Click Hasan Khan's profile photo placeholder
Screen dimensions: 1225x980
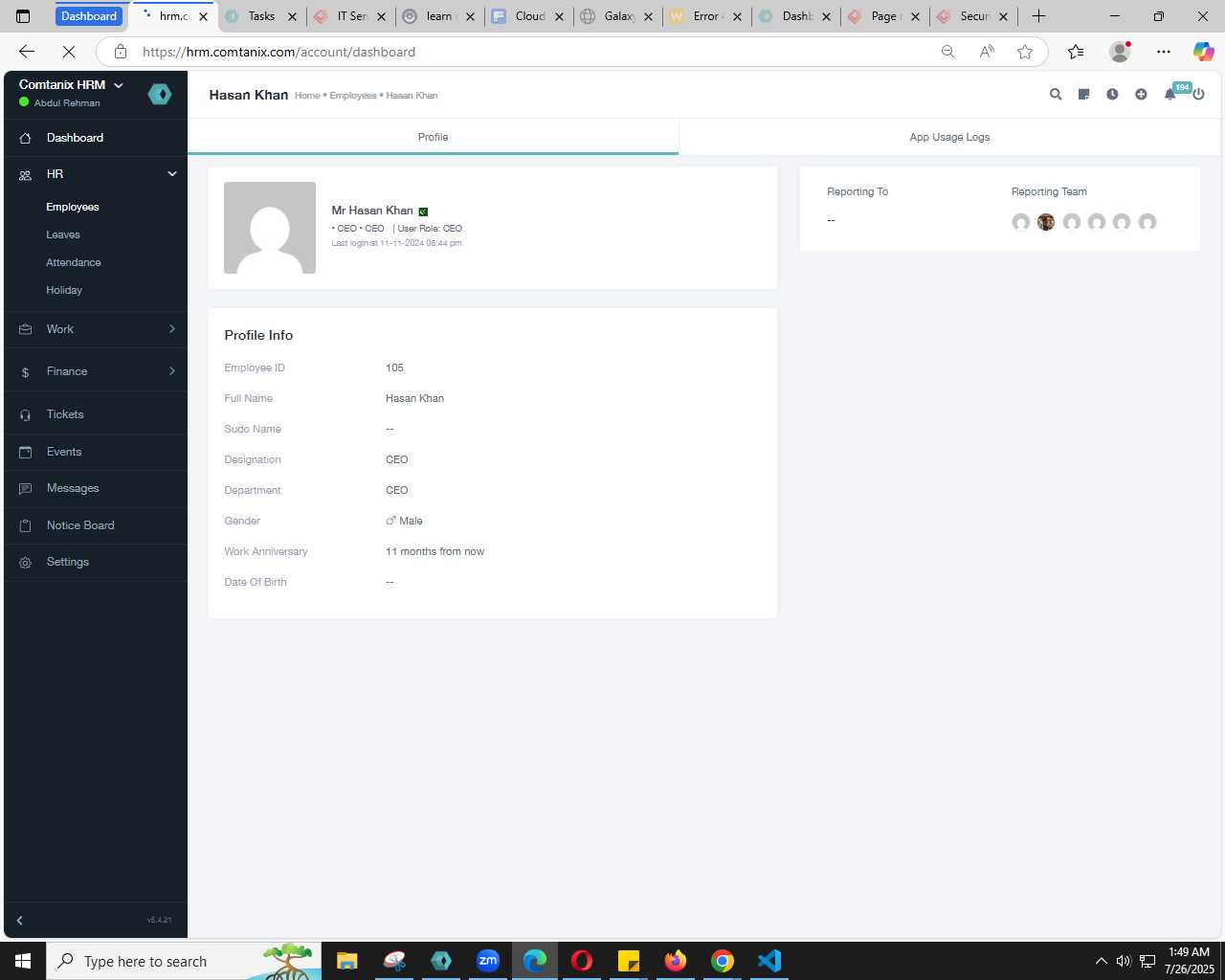(x=270, y=228)
